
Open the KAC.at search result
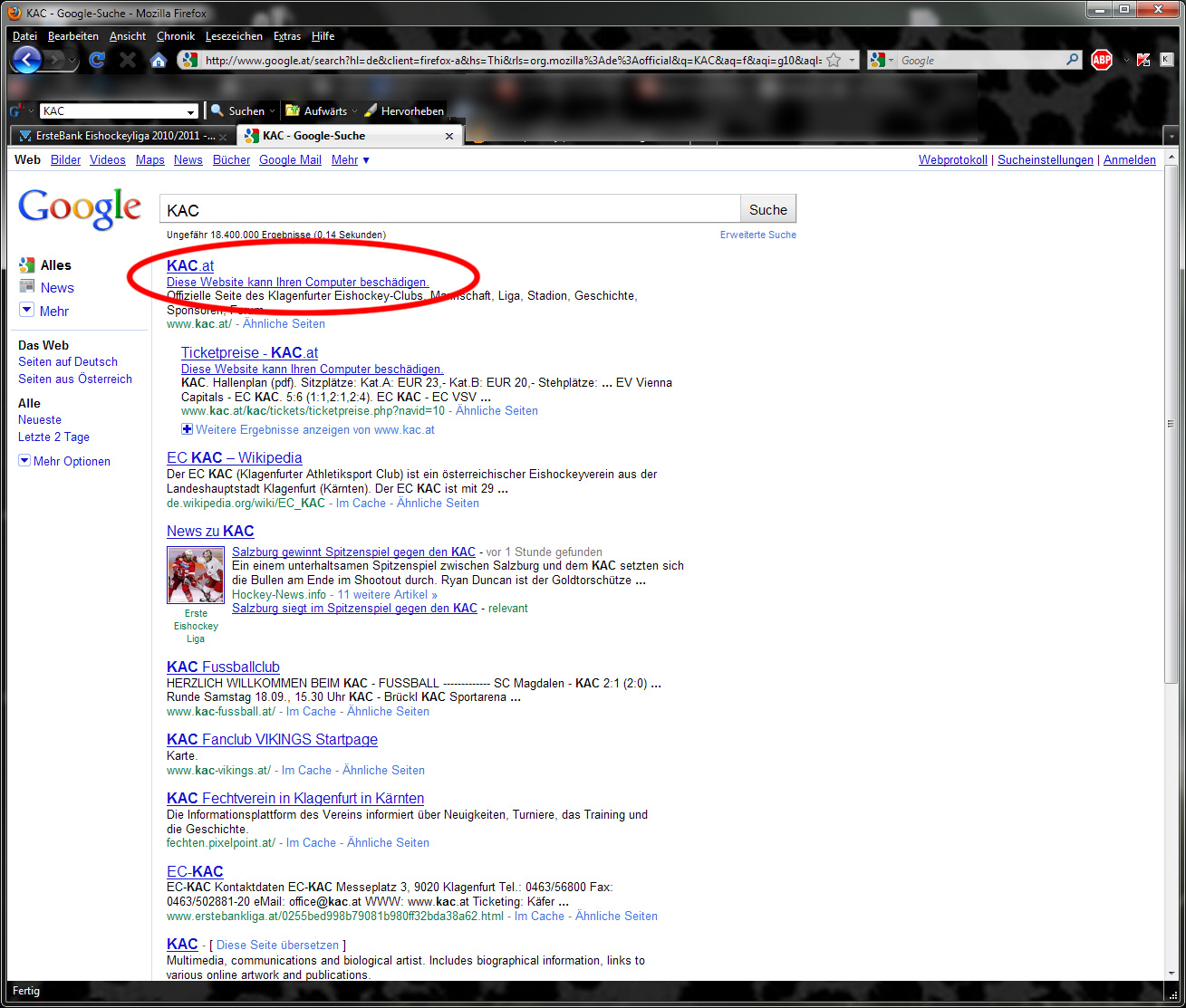(190, 265)
